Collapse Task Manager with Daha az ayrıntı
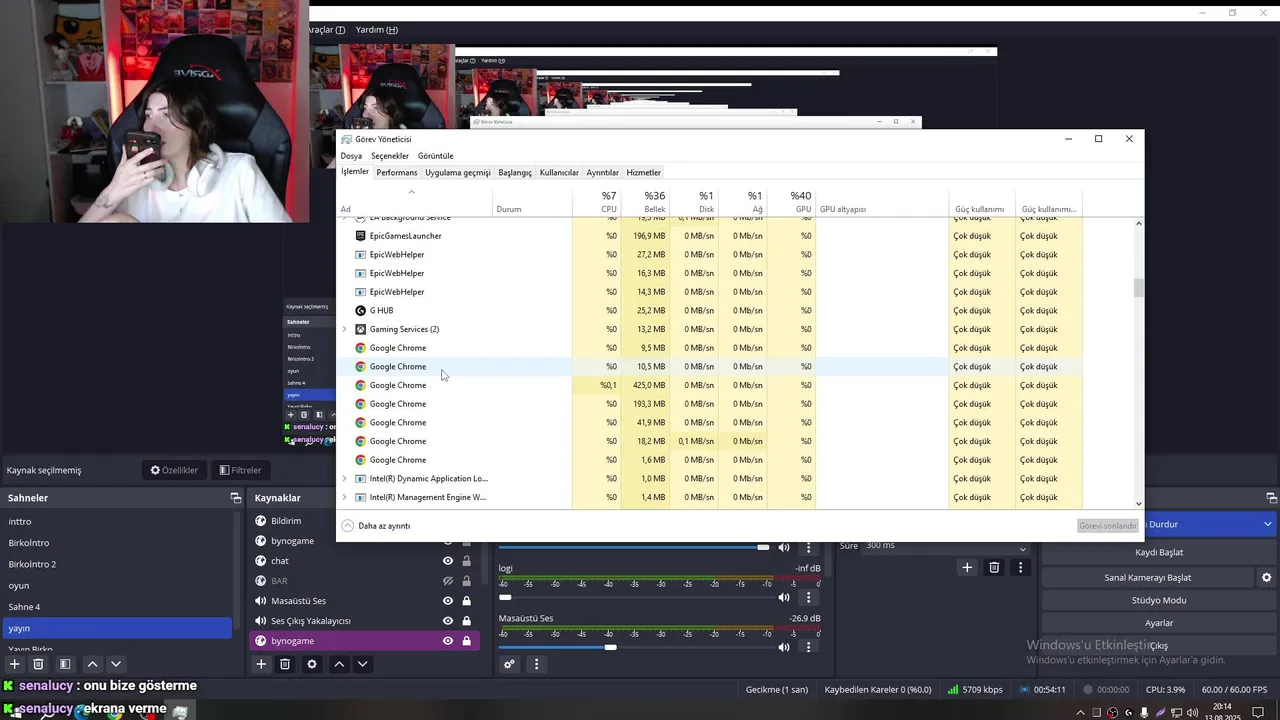The width and height of the screenshot is (1280, 720). click(x=376, y=526)
